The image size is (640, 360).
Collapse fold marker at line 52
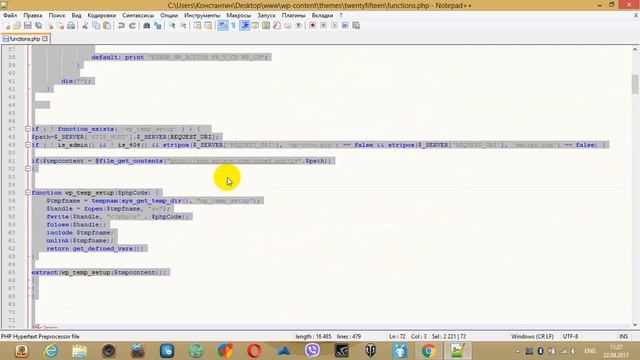[x=28, y=169]
